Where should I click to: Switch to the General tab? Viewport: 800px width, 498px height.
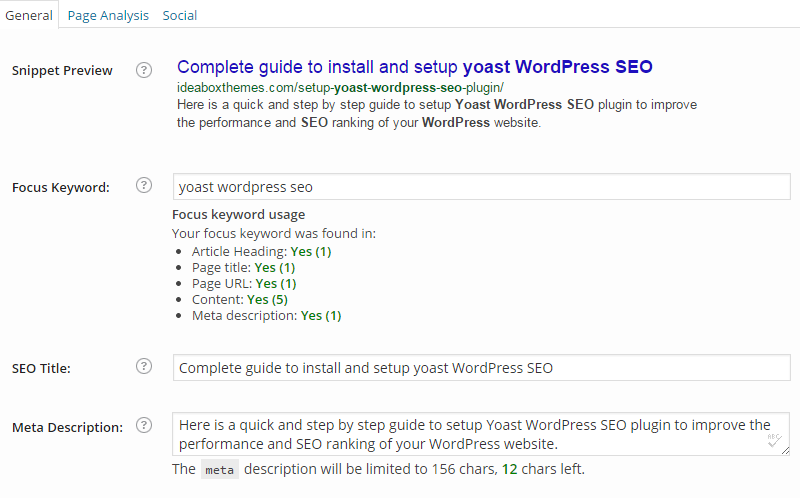tap(29, 15)
